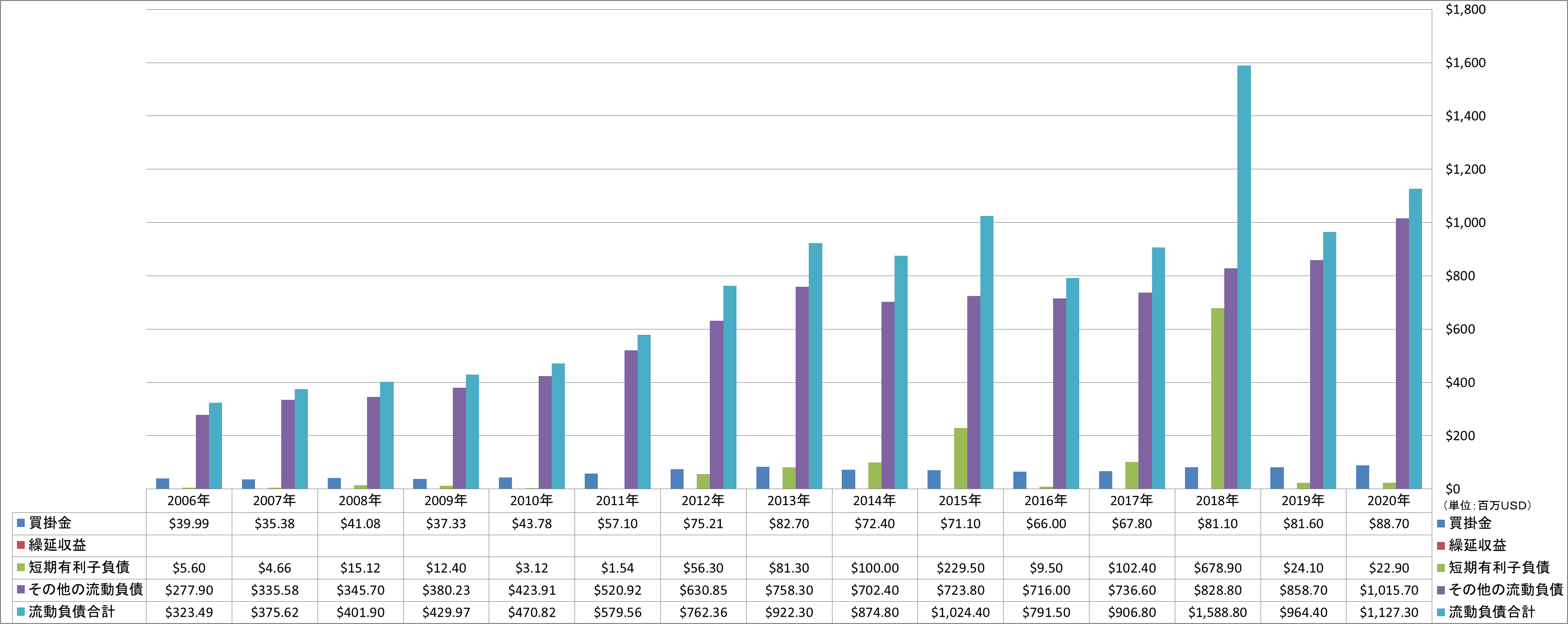Click the 2012年 column header
1568x624 pixels.
tap(703, 500)
